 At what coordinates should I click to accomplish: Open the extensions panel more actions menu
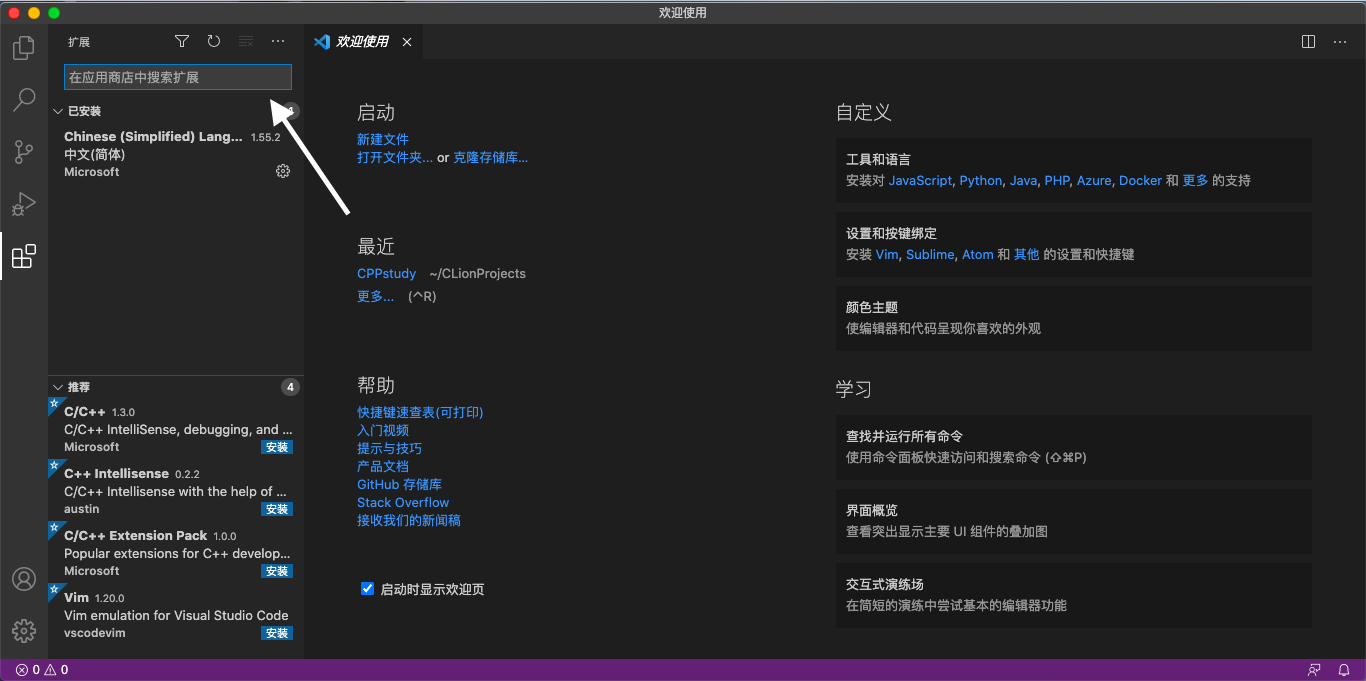tap(277, 41)
